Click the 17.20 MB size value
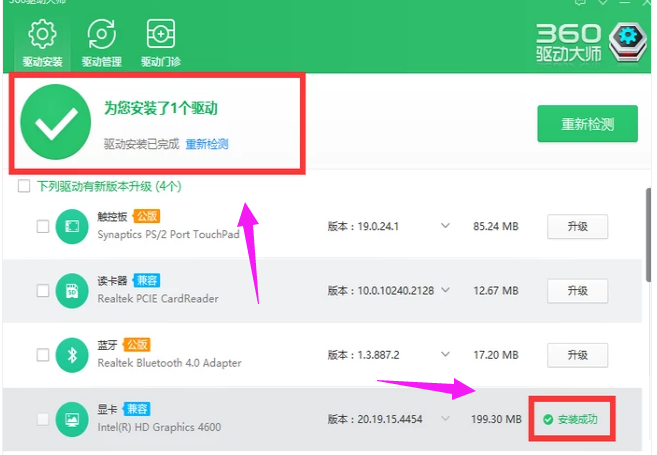 (x=496, y=355)
